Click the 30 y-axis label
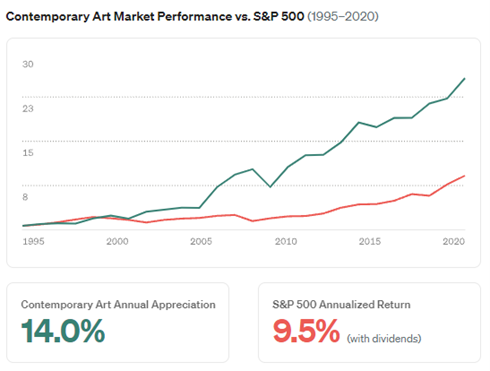Viewport: 490px width, 371px height. [x=28, y=64]
